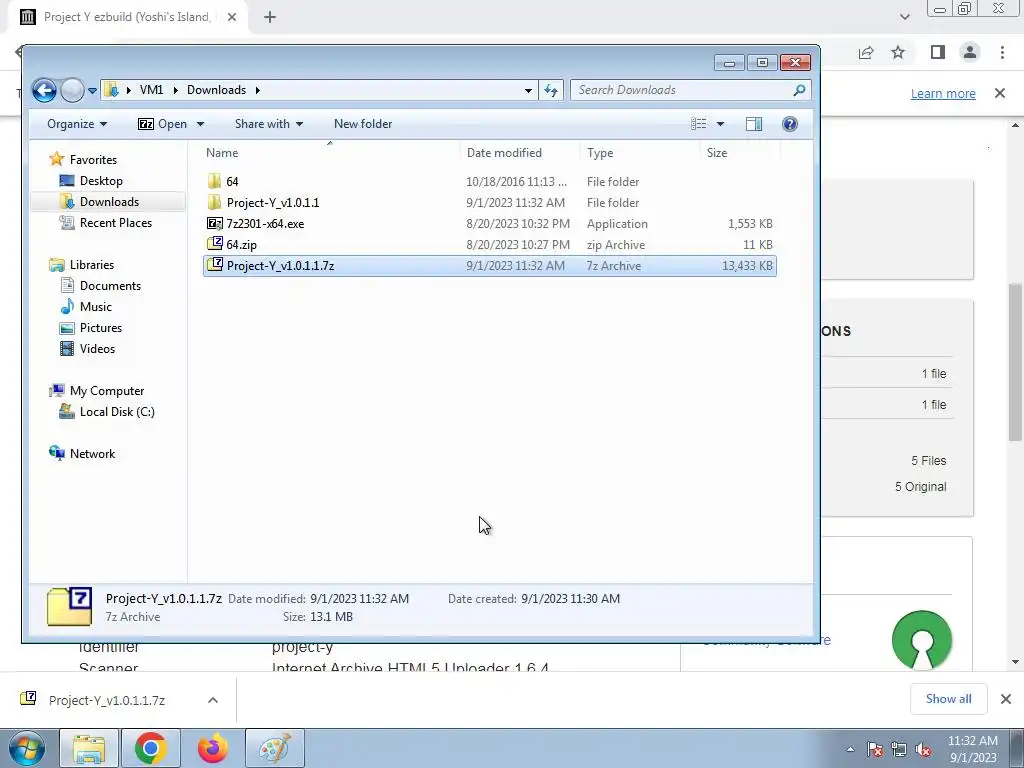Select Downloads in the navigation pane
Screen dimensions: 1024x768
[108, 202]
